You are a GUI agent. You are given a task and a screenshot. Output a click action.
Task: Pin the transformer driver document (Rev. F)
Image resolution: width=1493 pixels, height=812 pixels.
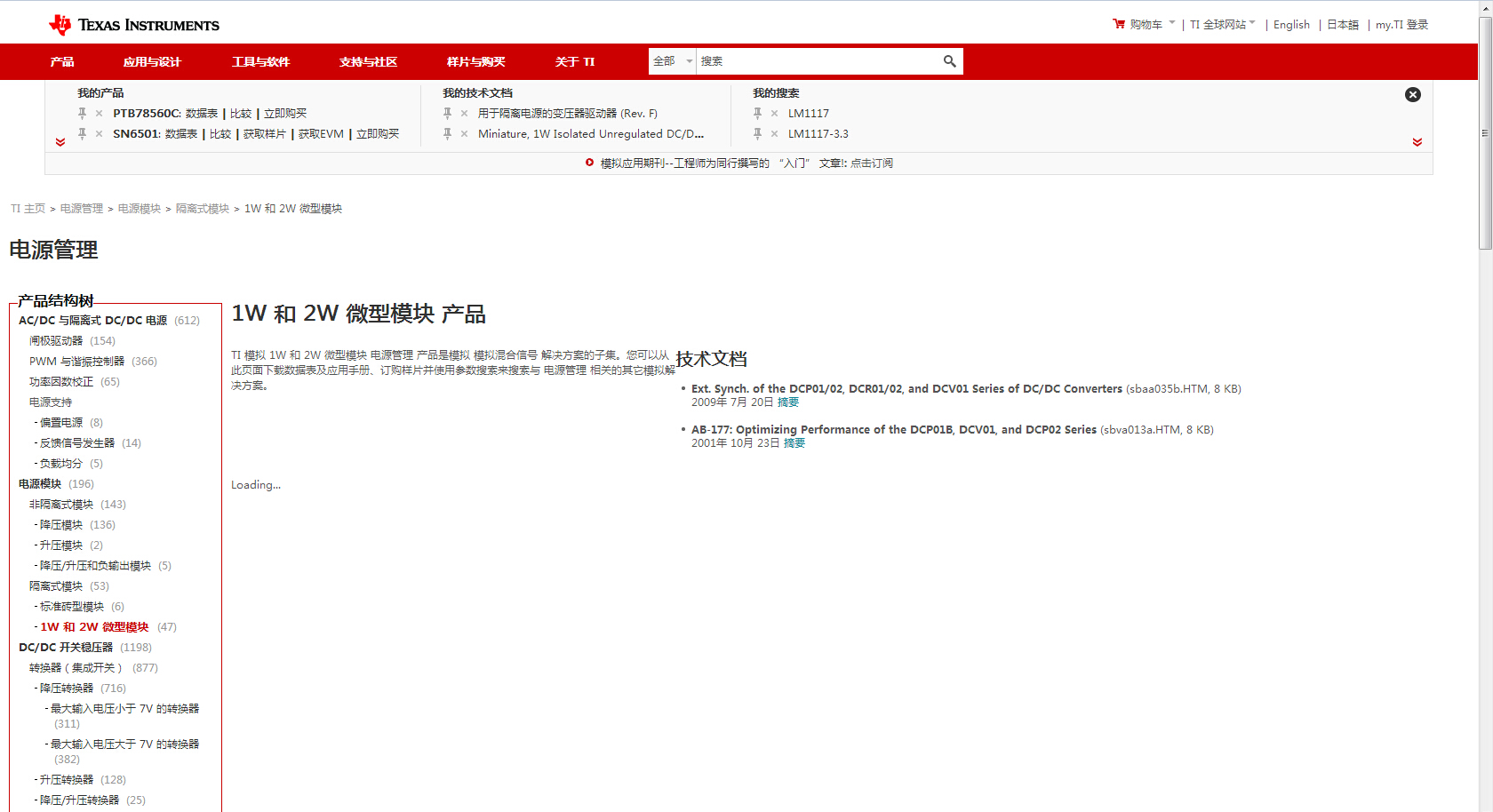[x=447, y=113]
